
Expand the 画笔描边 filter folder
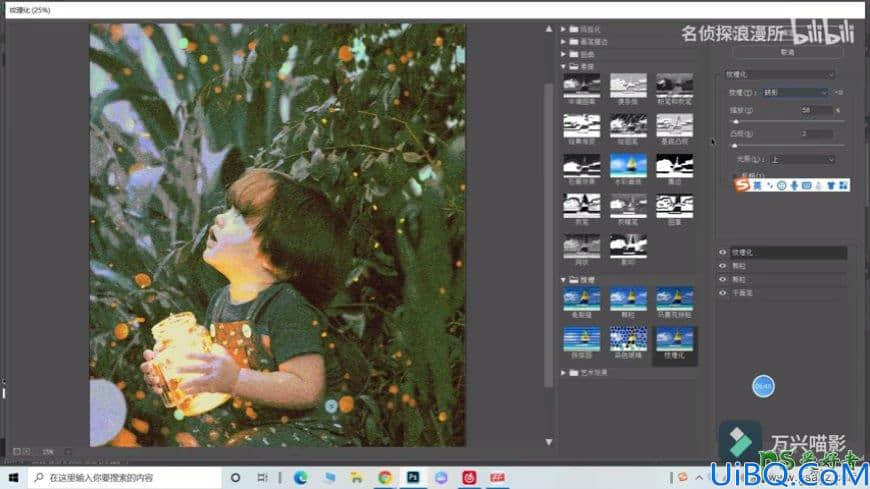(x=563, y=42)
